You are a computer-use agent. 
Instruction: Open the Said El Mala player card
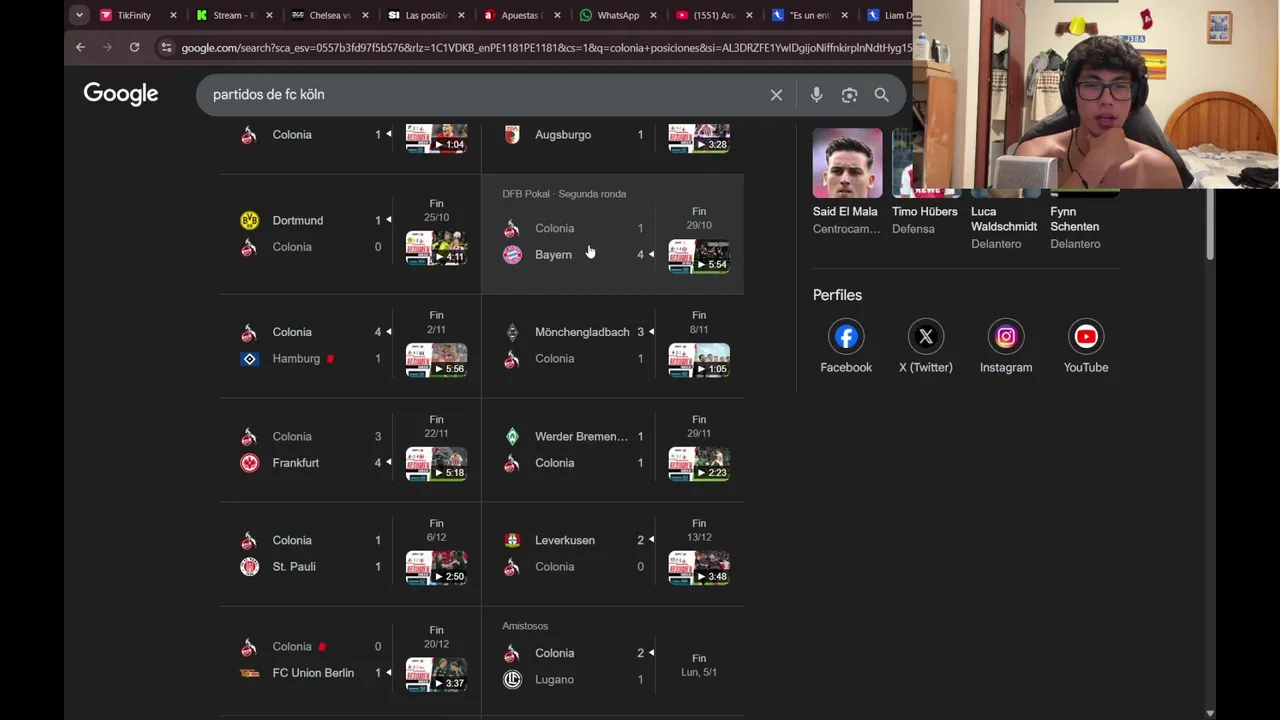pyautogui.click(x=847, y=183)
